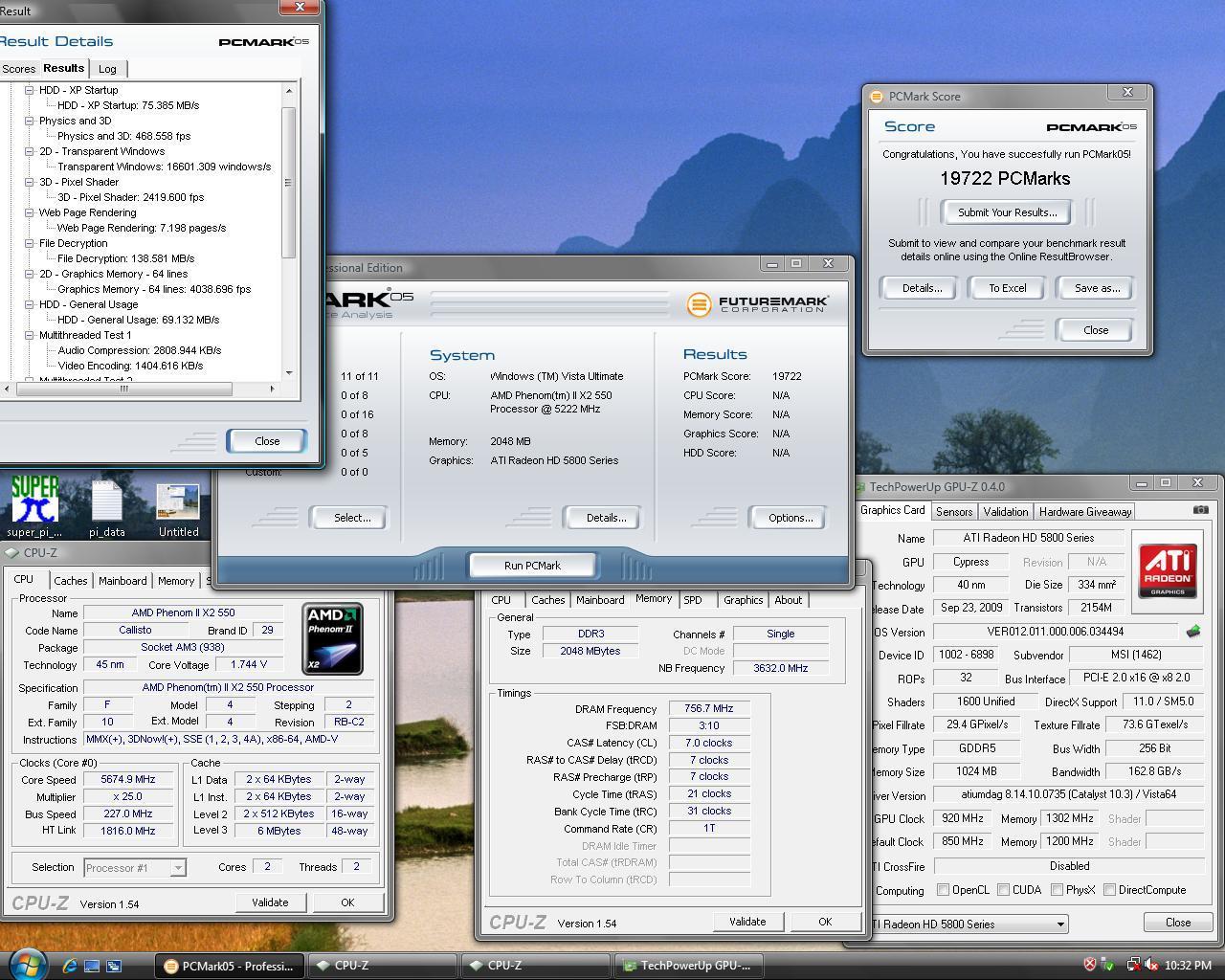Select the Untitled desktop icon
The width and height of the screenshot is (1225, 980).
pos(178,511)
